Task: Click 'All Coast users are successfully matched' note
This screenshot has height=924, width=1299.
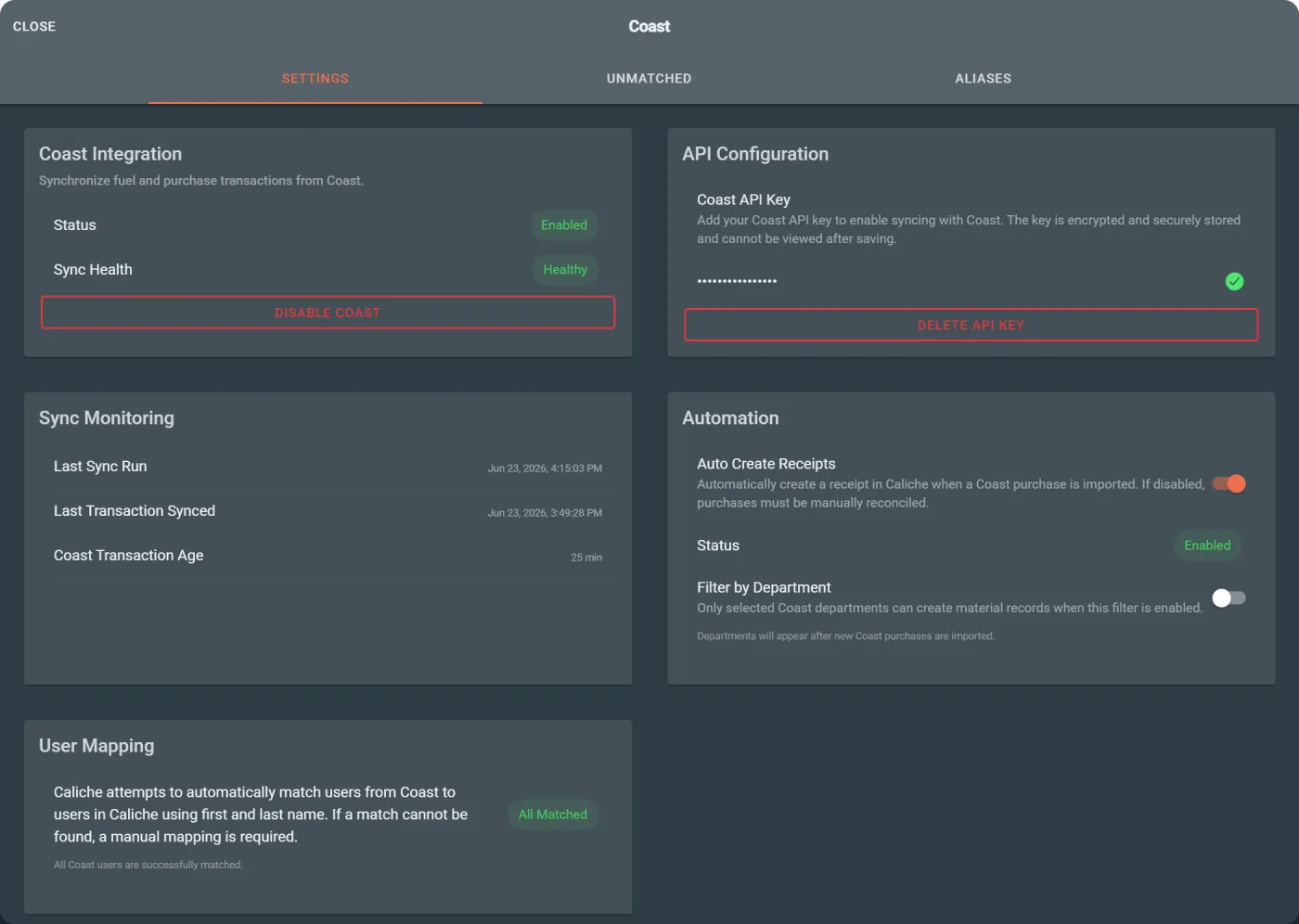Action: [x=148, y=865]
